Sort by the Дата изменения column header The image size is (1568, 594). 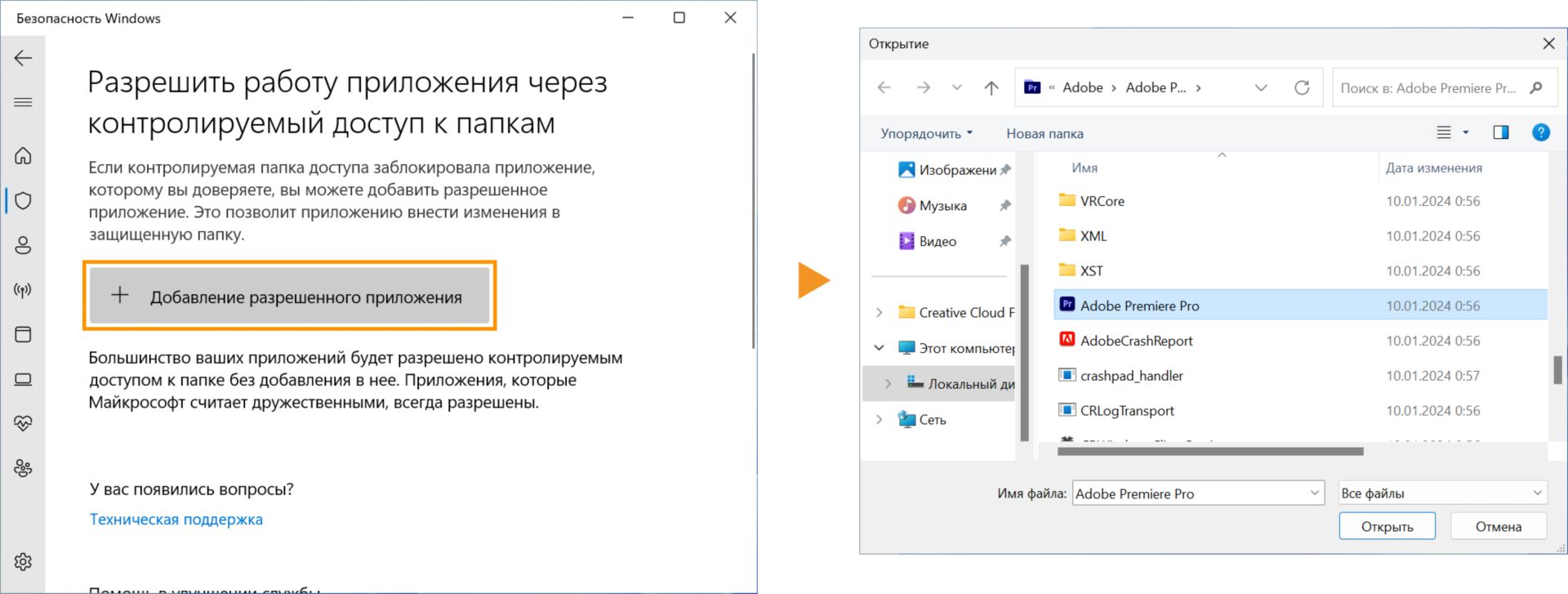1433,167
